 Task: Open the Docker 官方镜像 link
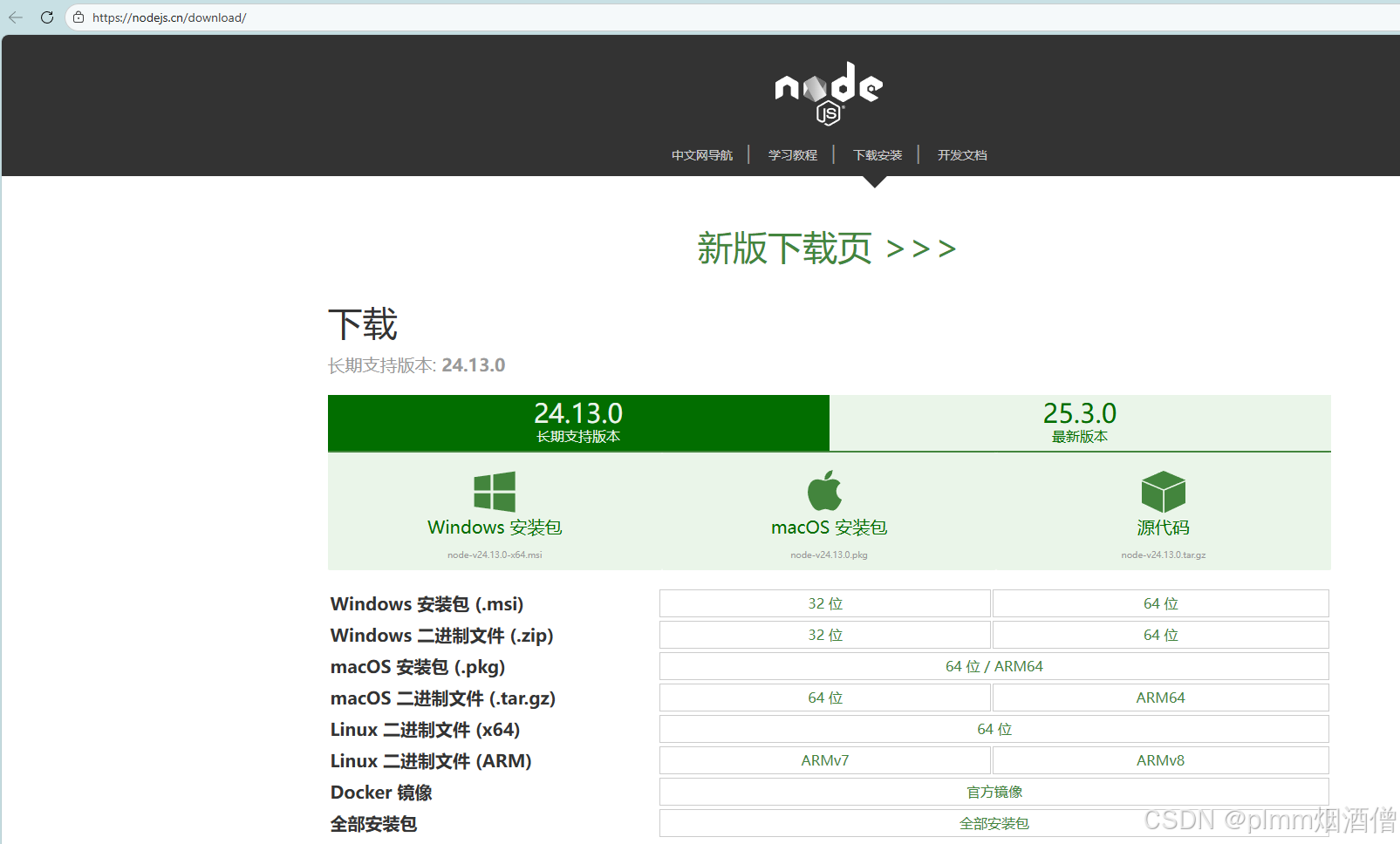pyautogui.click(x=994, y=792)
